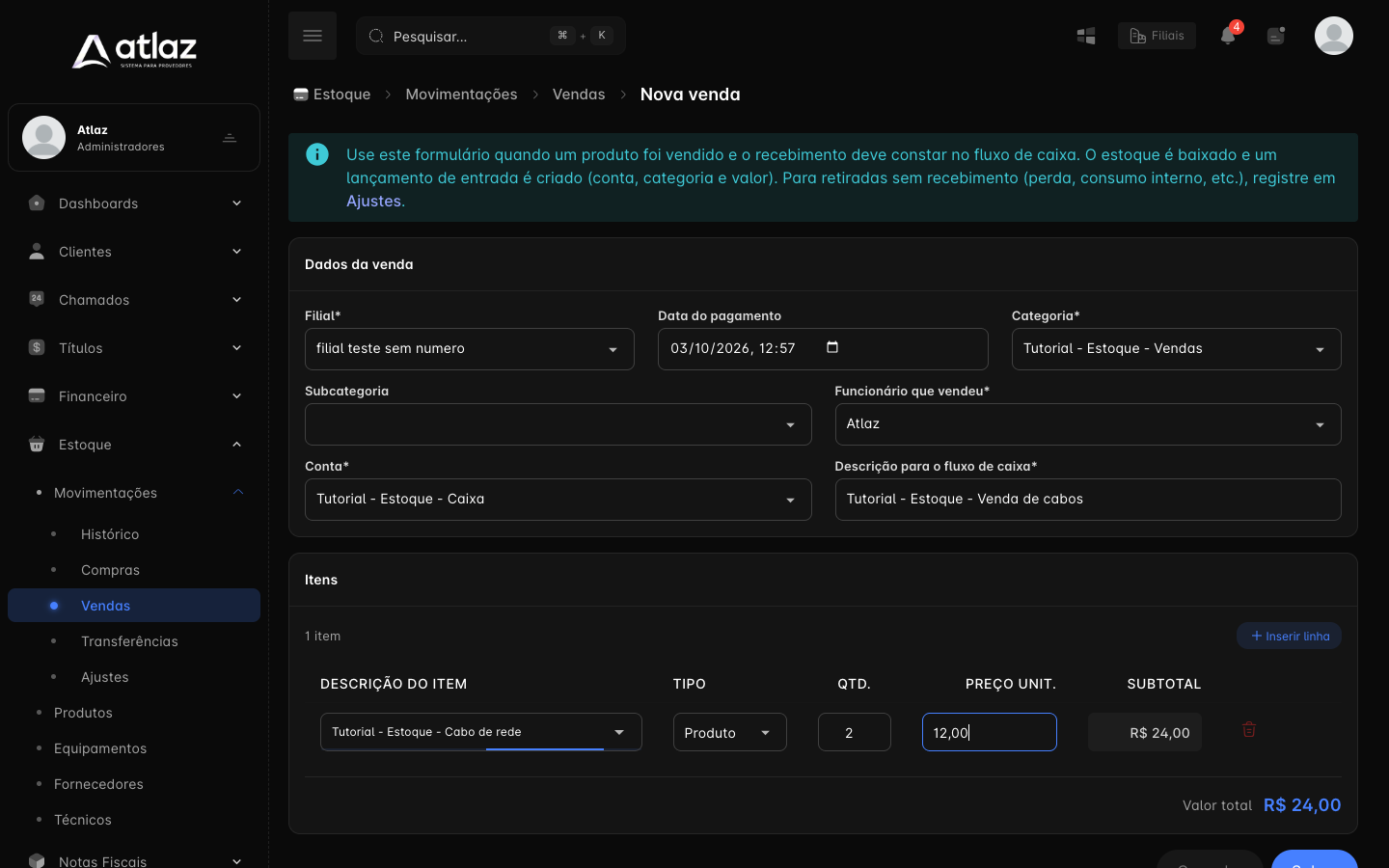Open the user avatar in top bar
The image size is (1389, 868).
pos(1334,36)
